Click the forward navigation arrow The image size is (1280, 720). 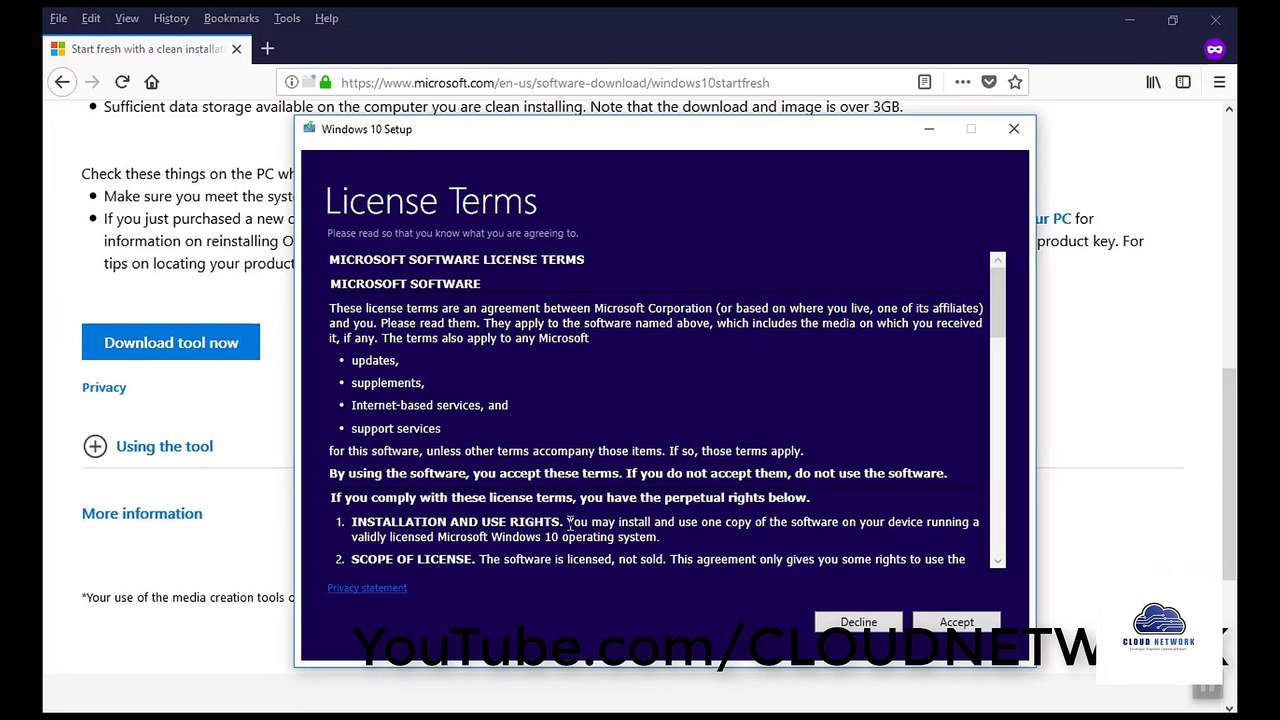[92, 82]
